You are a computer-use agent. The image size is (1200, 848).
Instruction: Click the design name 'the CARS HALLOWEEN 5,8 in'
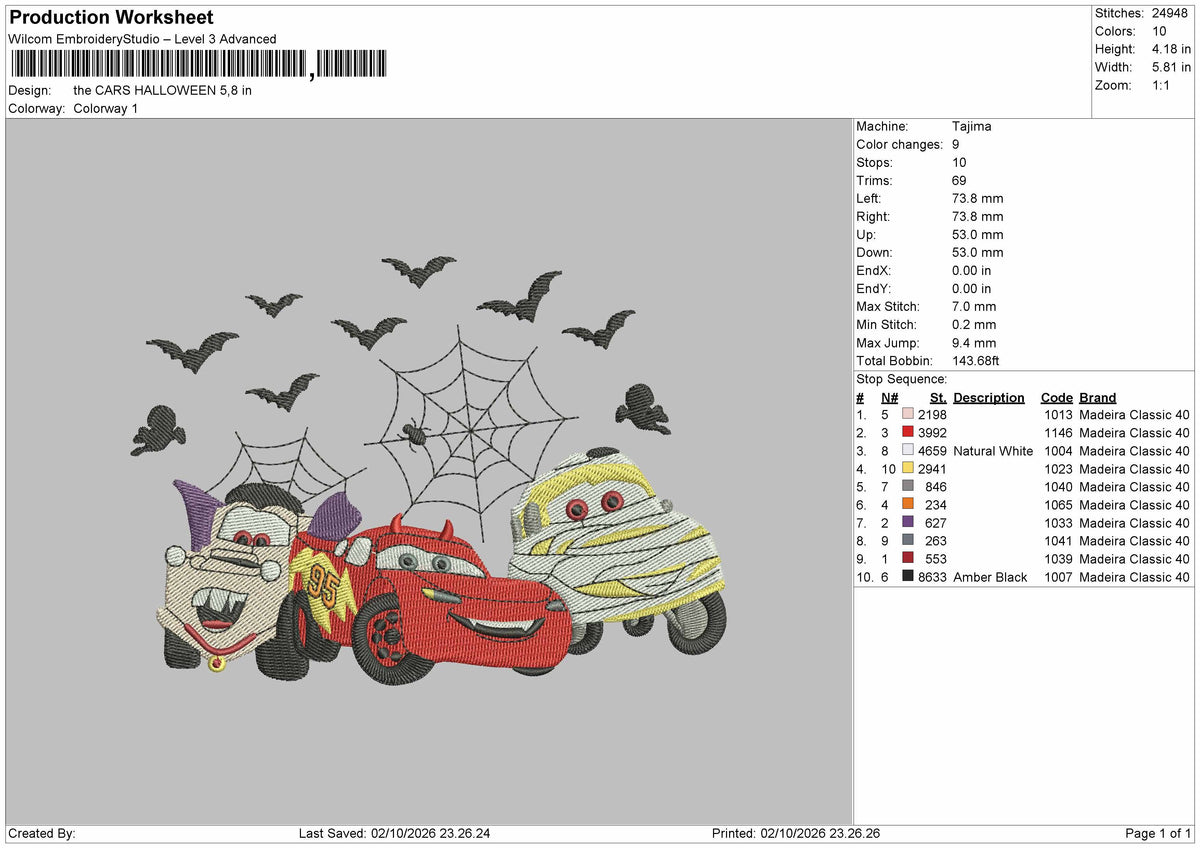163,90
